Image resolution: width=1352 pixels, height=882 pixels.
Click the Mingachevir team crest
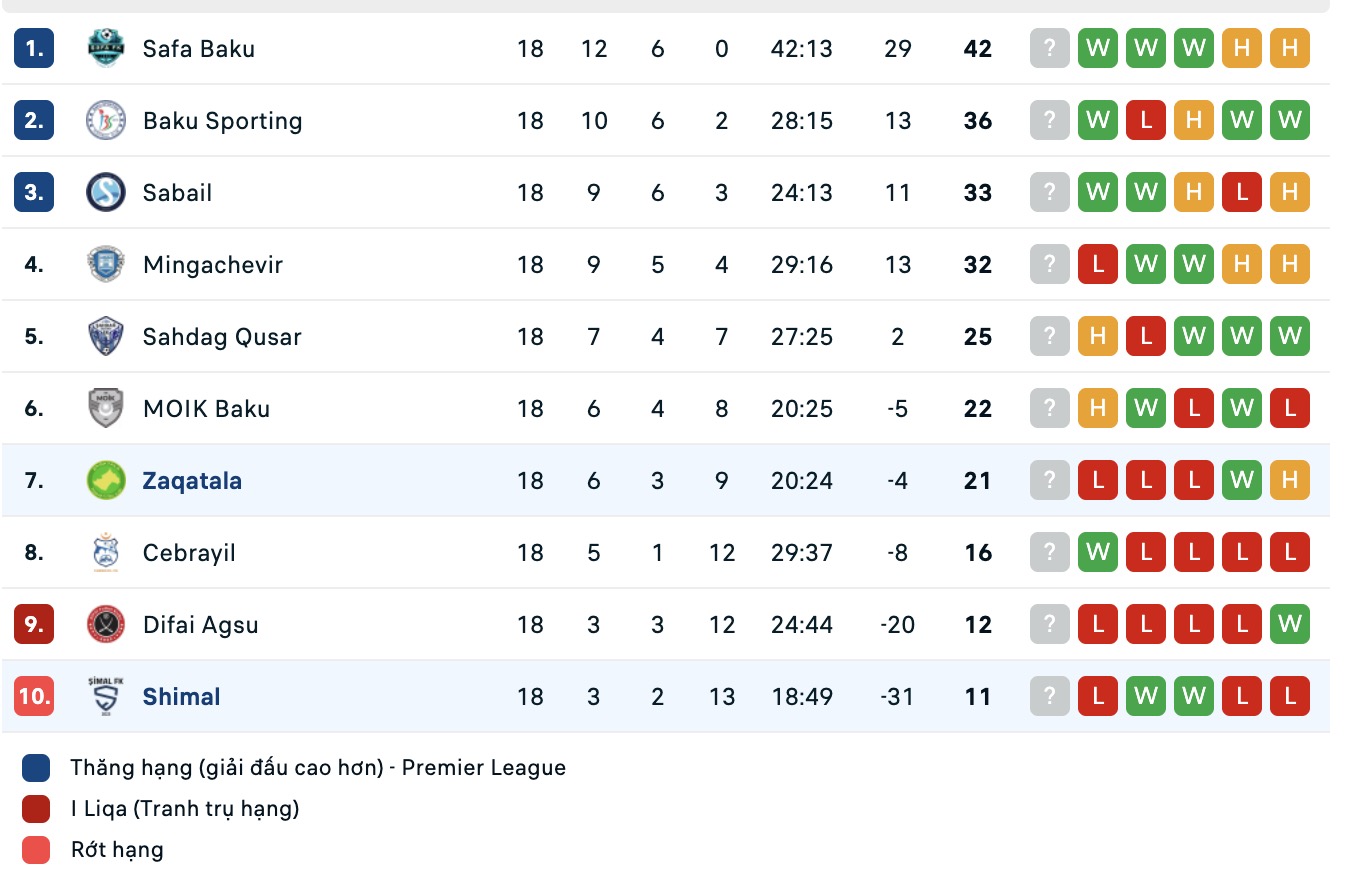(x=106, y=265)
